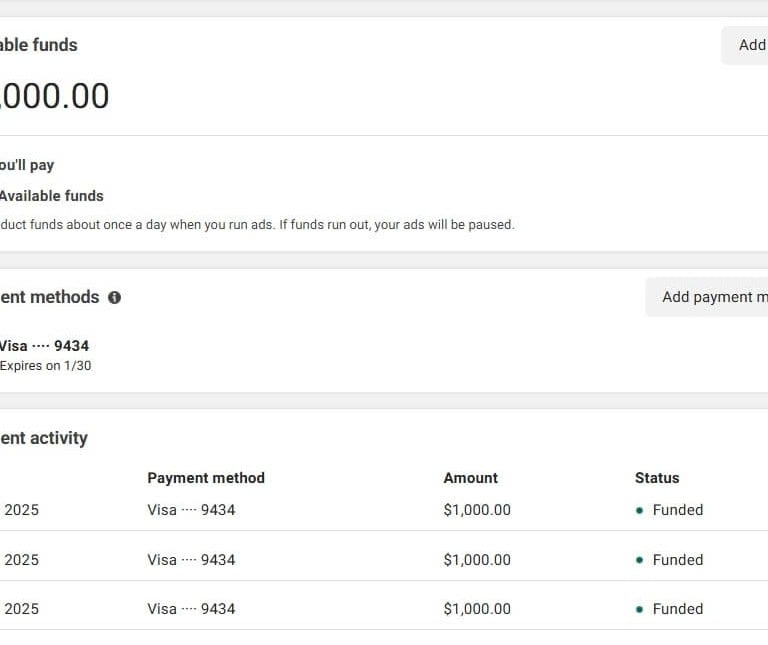
Task: Open third row's Visa 9434 payment entry
Action: 191,609
